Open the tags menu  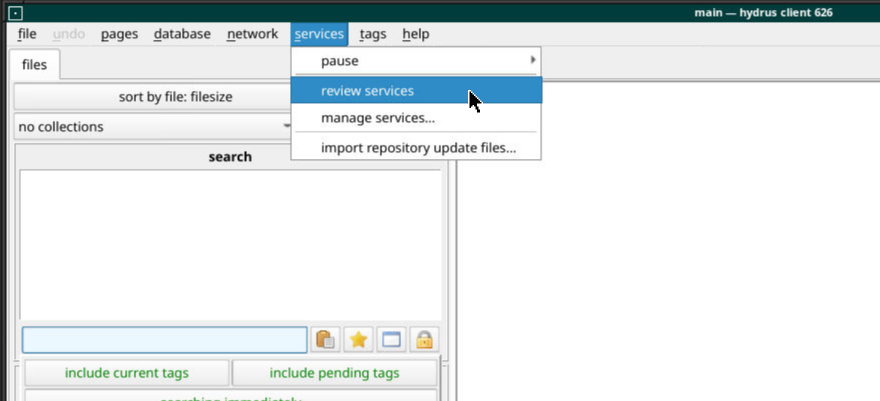pos(373,34)
